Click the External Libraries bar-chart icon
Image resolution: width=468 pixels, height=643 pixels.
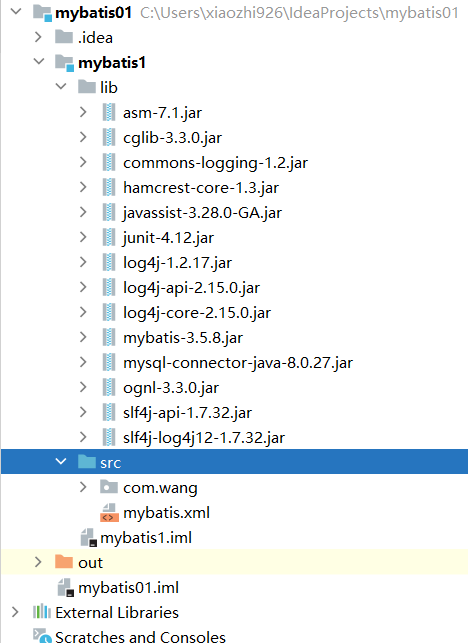tap(42, 611)
